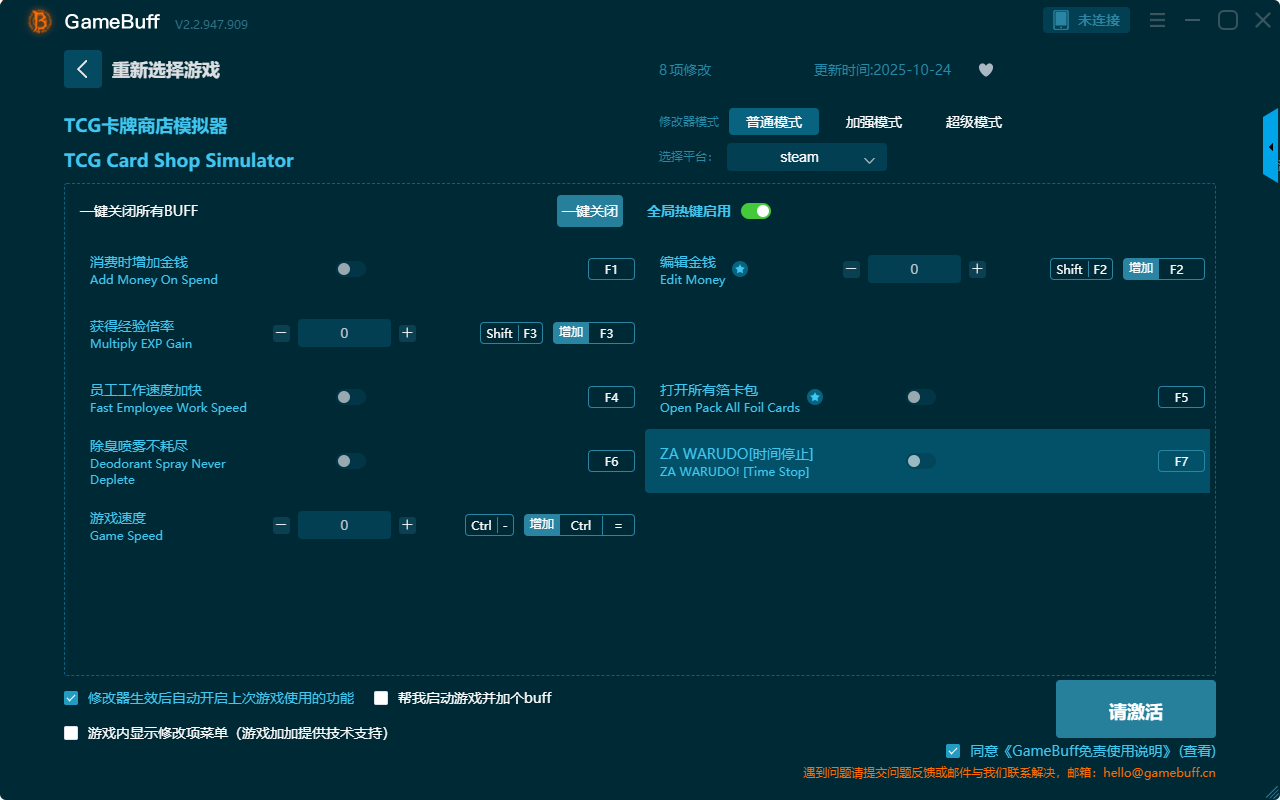The width and height of the screenshot is (1280, 800).
Task: Click the heart favorite icon
Action: pos(986,70)
